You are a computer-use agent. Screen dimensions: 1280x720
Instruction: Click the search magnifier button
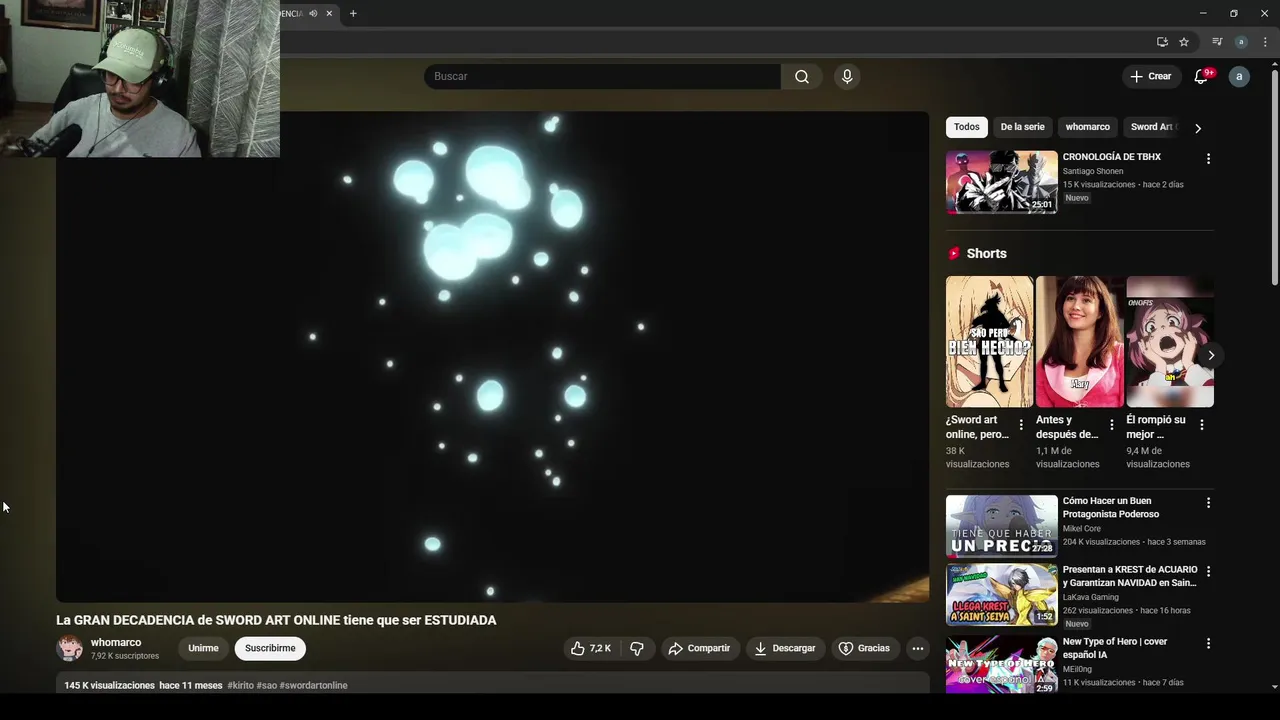[x=802, y=77]
